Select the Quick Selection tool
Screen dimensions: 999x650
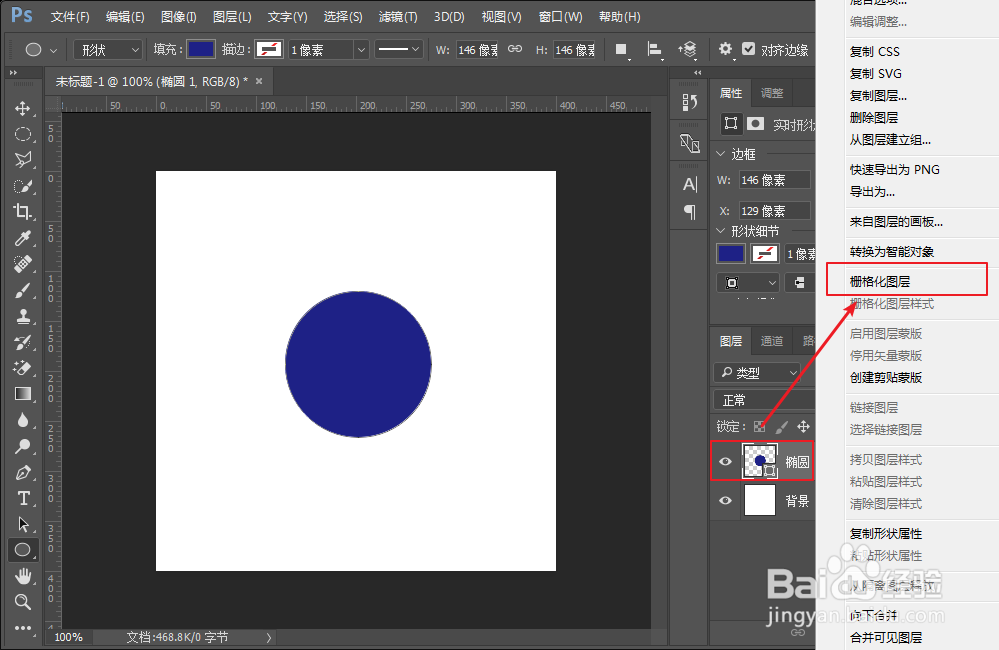point(23,186)
